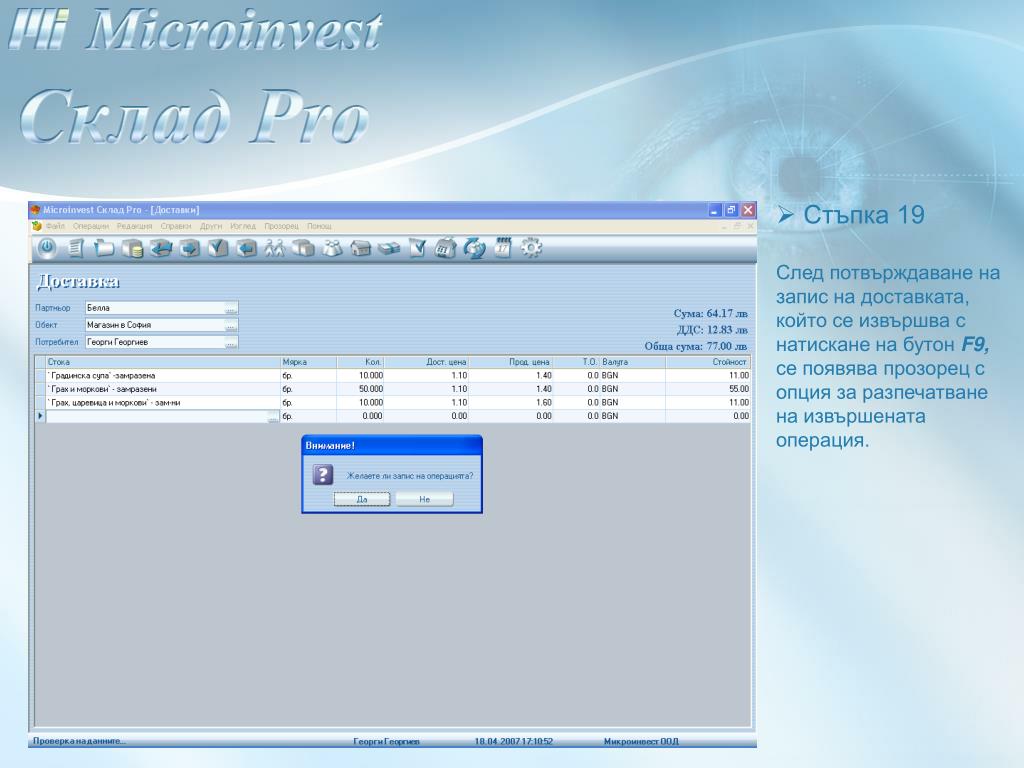Image resolution: width=1024 pixels, height=768 pixels.
Task: Click the house objects toolbar icon
Action: point(360,248)
